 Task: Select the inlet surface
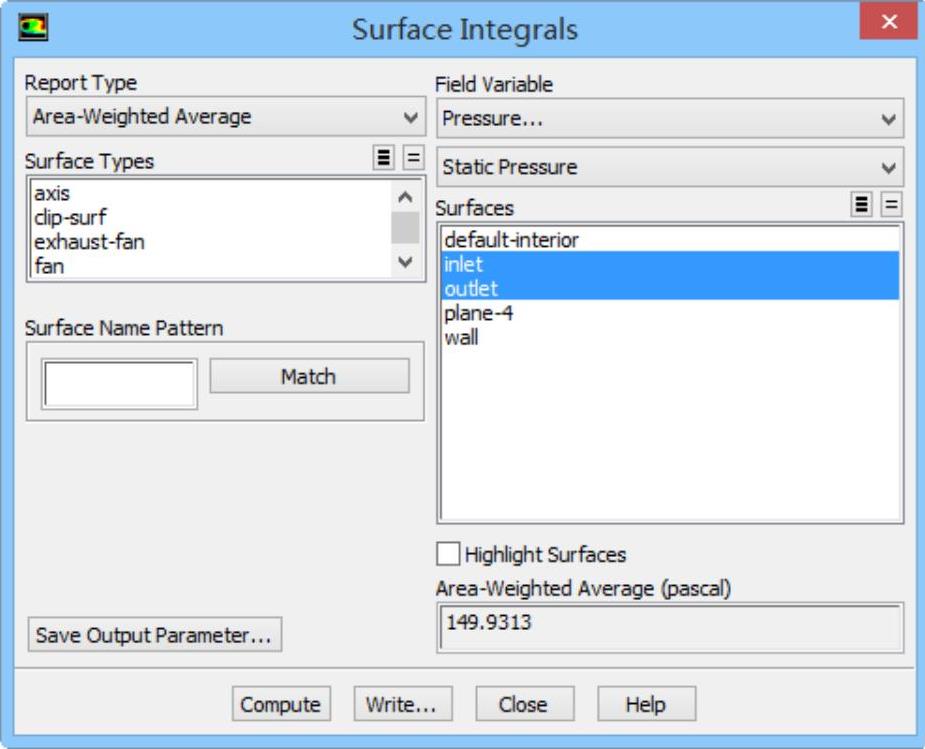[463, 264]
